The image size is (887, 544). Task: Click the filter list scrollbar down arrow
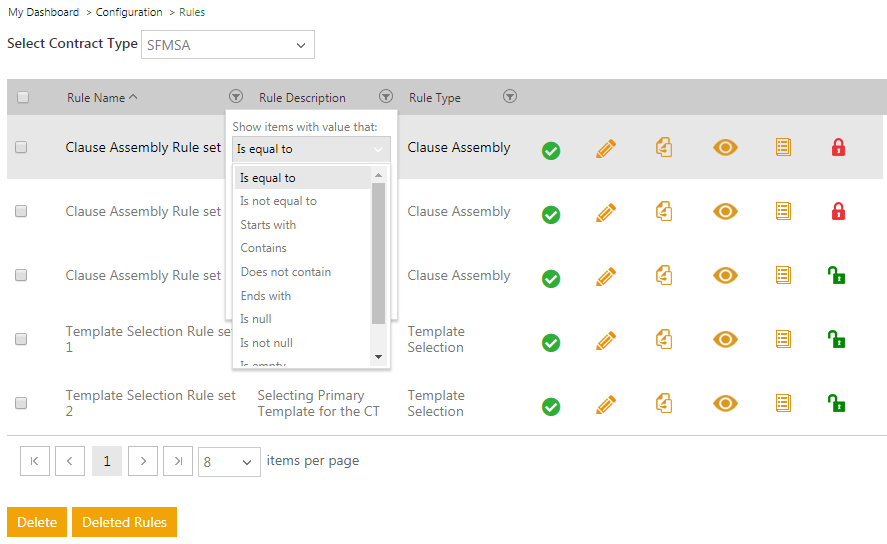(378, 357)
